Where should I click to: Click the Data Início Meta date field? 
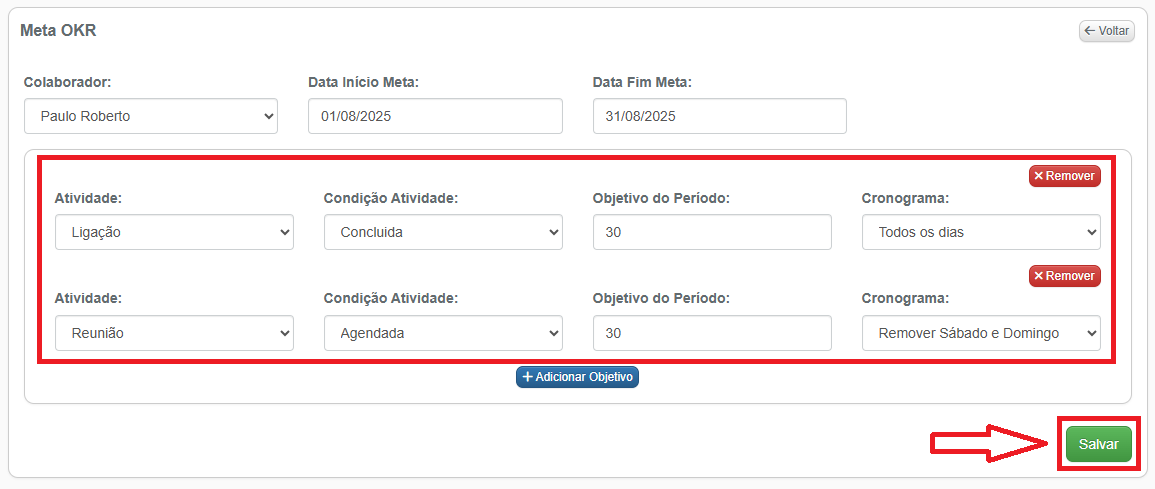tap(435, 116)
